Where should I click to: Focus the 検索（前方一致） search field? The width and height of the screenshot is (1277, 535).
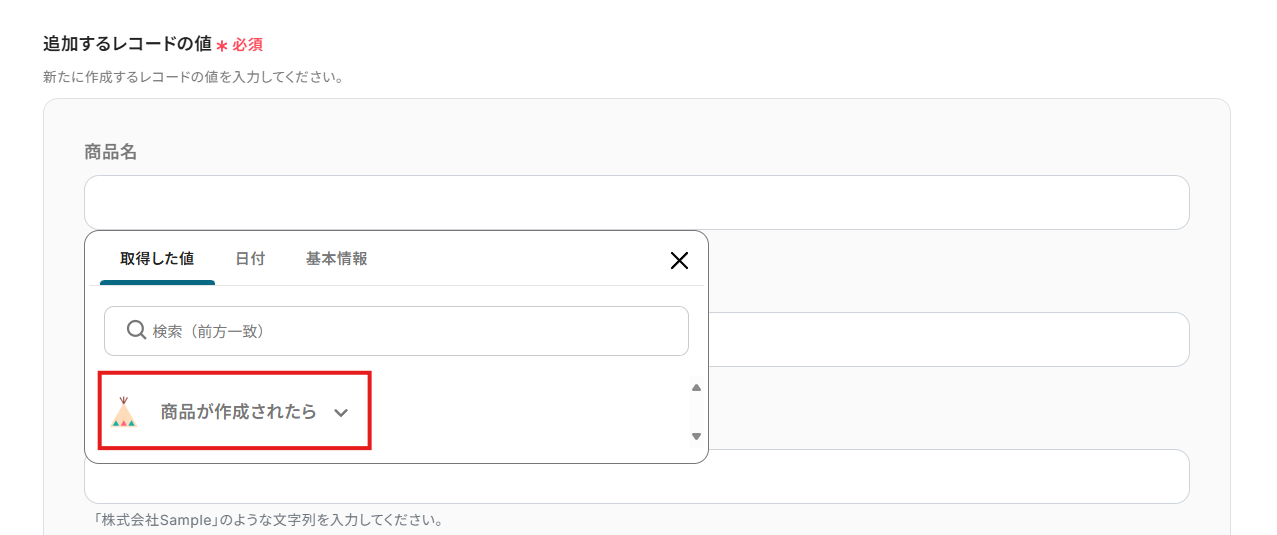tap(410, 331)
